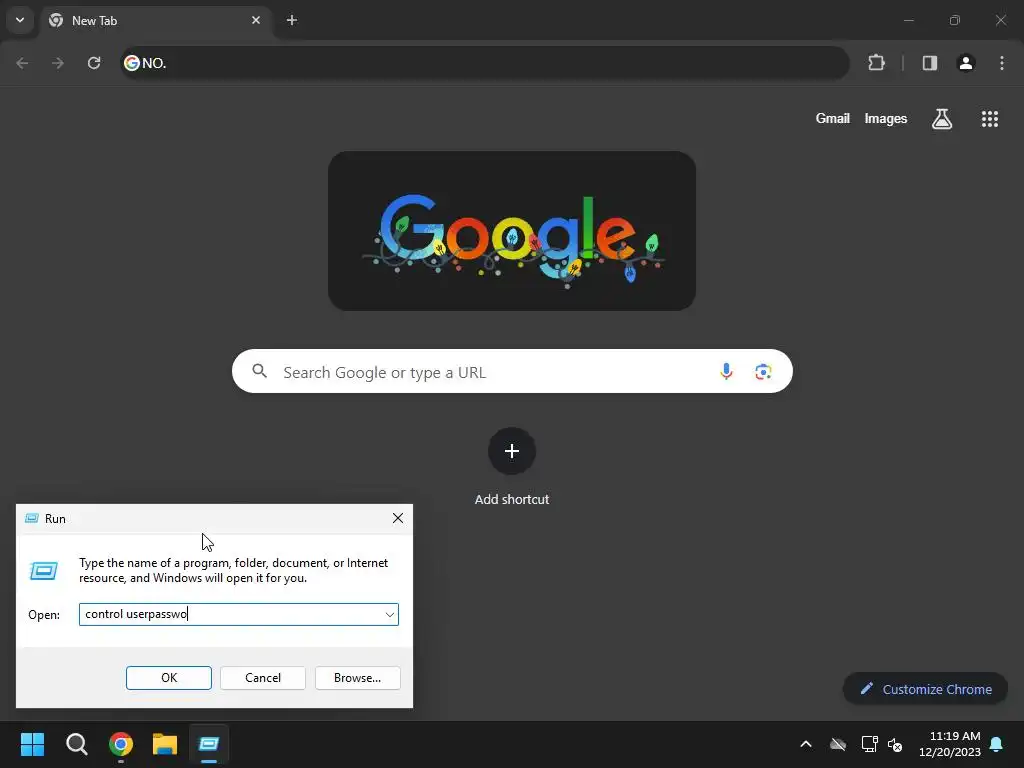The width and height of the screenshot is (1024, 768).
Task: Close the Run dialog
Action: tap(398, 518)
